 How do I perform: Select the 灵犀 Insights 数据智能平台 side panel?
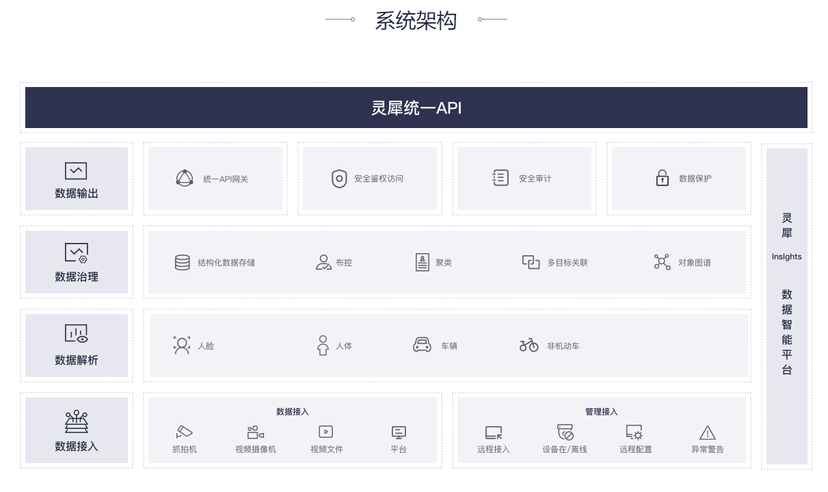pos(786,306)
